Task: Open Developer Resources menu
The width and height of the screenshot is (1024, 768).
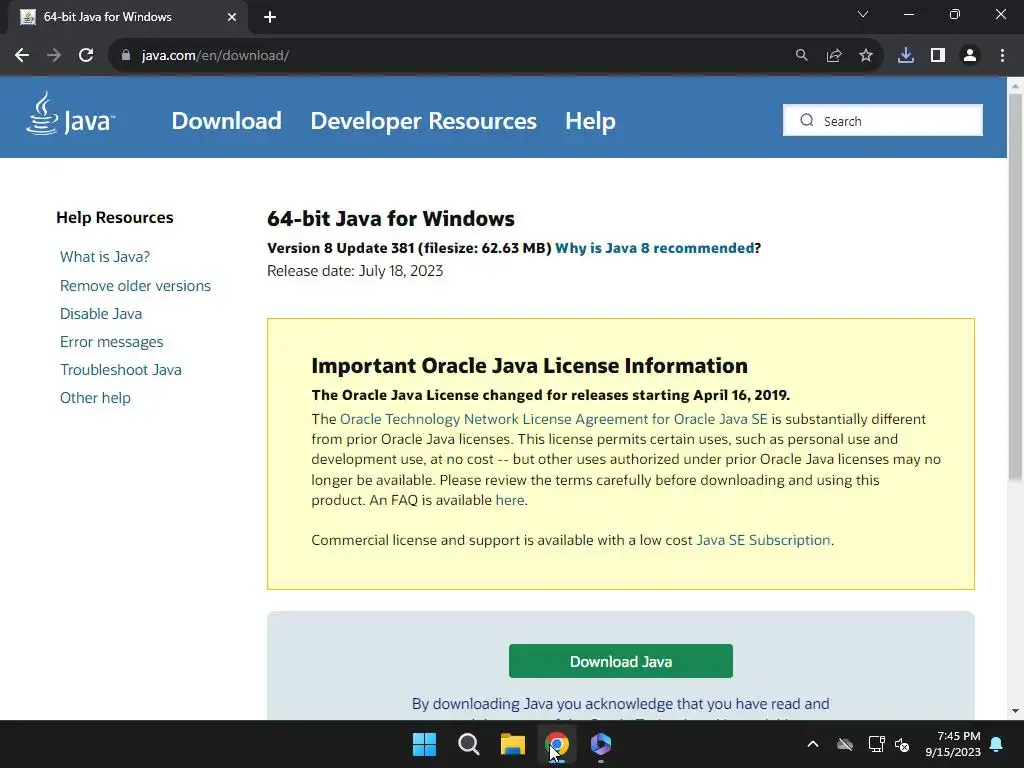Action: point(423,121)
